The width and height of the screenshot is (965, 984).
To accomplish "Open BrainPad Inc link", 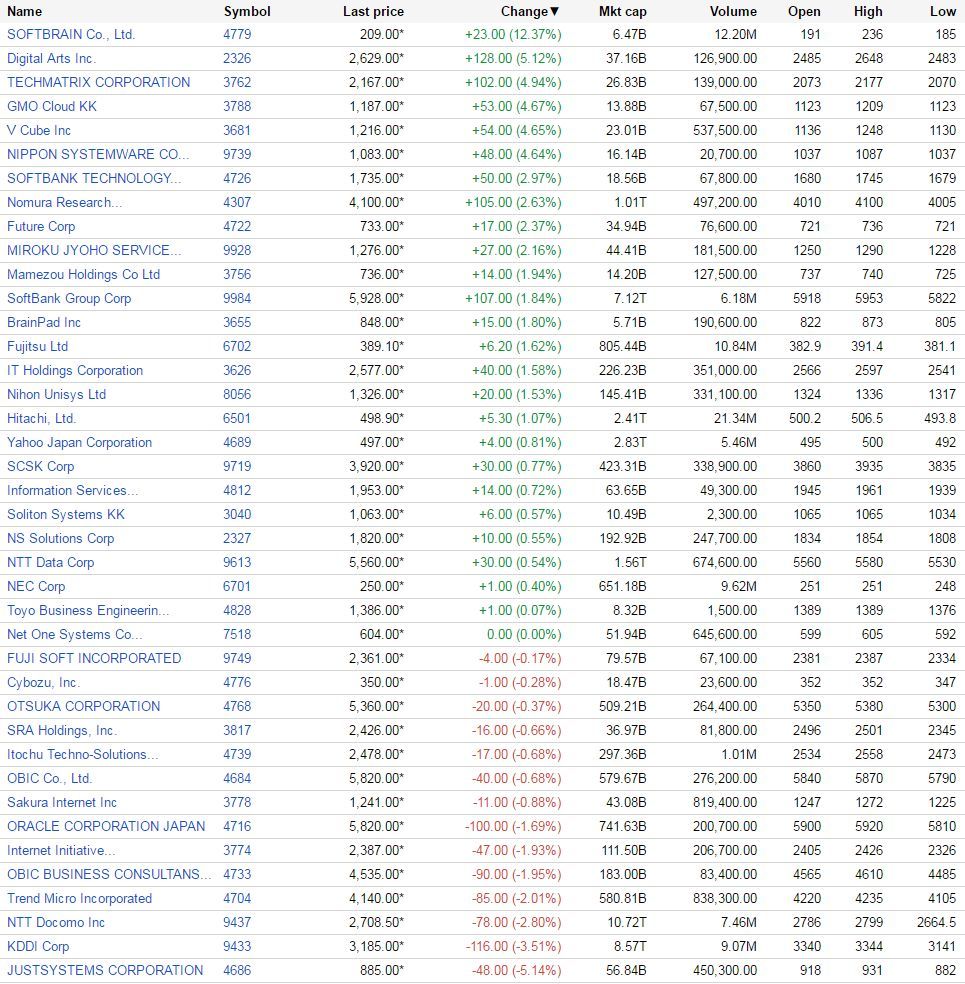I will point(44,323).
